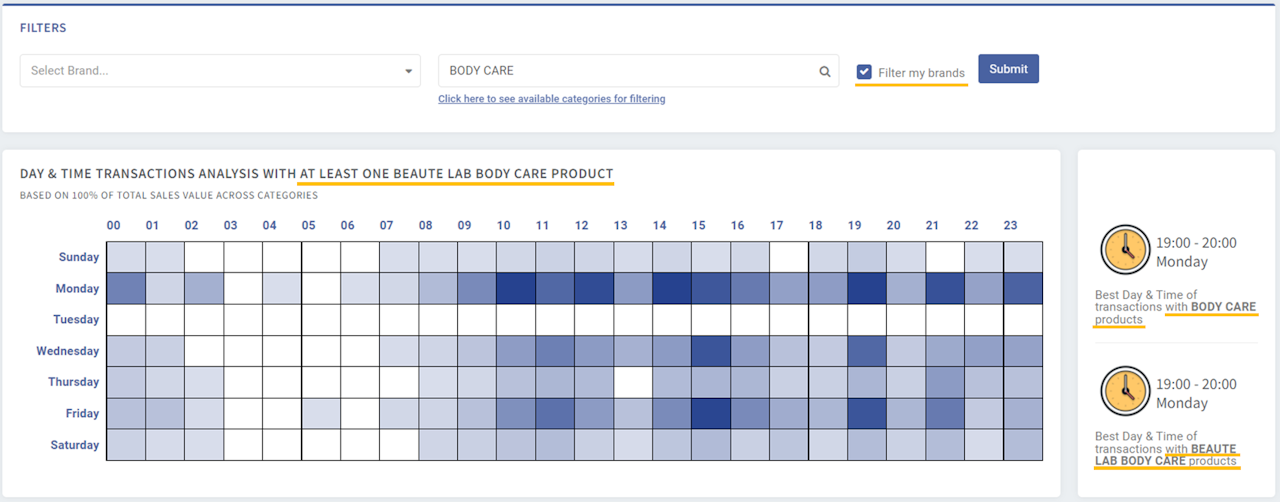The width and height of the screenshot is (1280, 502).
Task: Click the hour 00 column header
Action: (x=114, y=226)
